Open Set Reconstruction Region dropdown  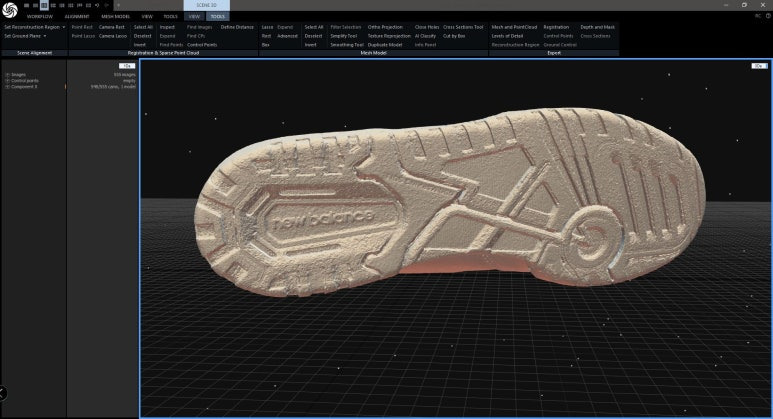point(35,27)
